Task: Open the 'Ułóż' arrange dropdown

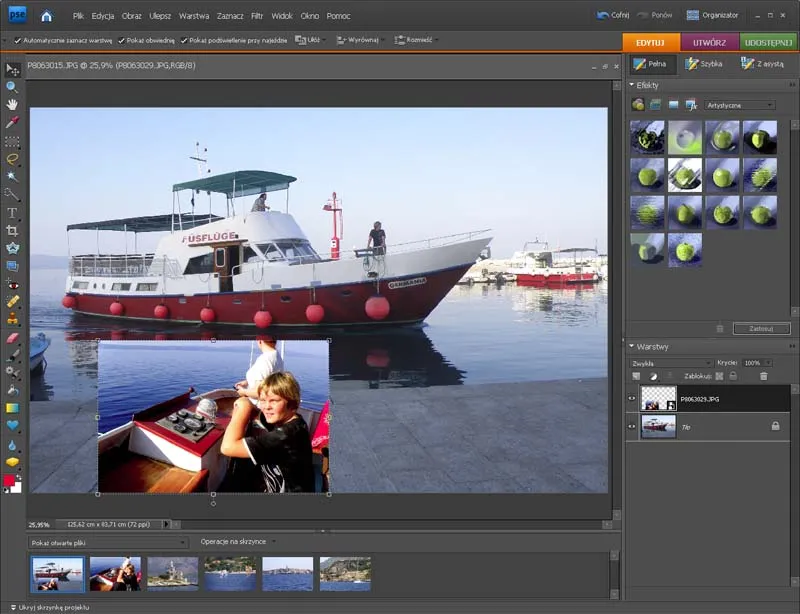Action: (310, 40)
